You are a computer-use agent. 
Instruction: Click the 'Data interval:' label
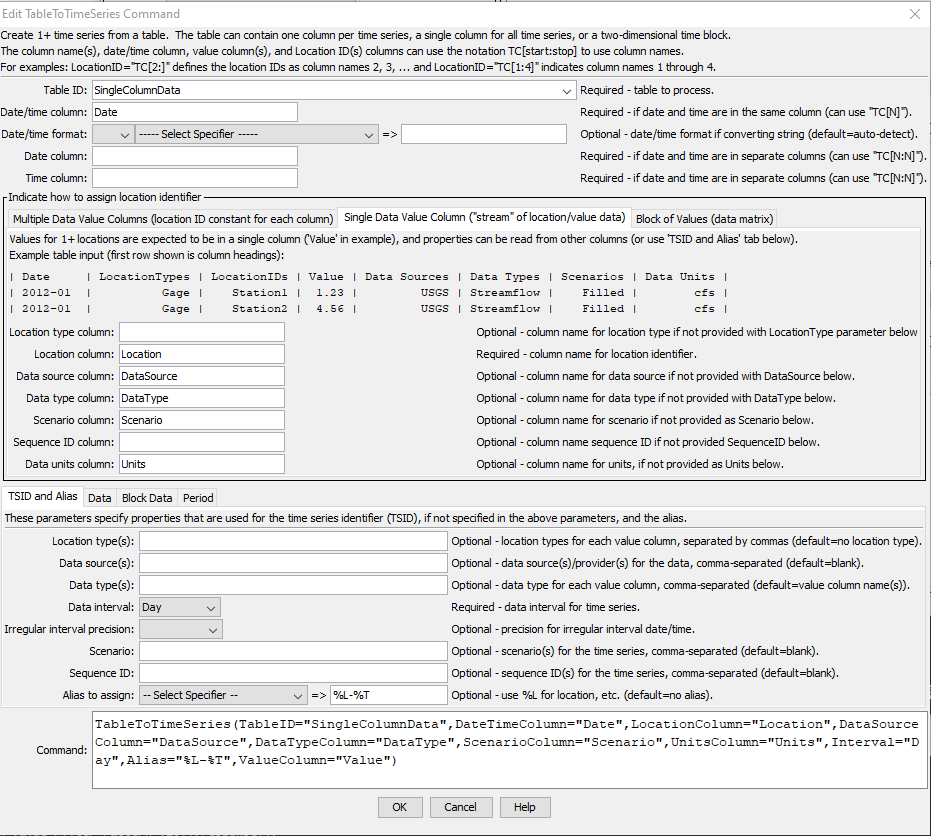pos(101,607)
